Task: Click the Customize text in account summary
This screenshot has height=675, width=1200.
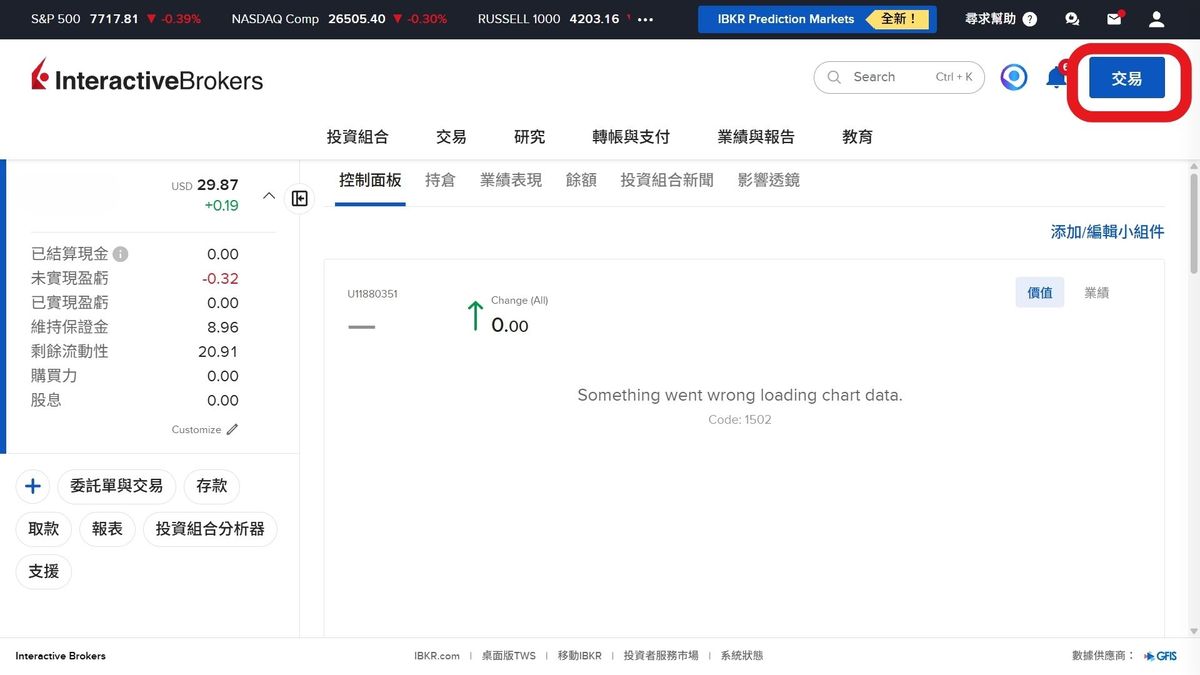Action: coord(196,429)
